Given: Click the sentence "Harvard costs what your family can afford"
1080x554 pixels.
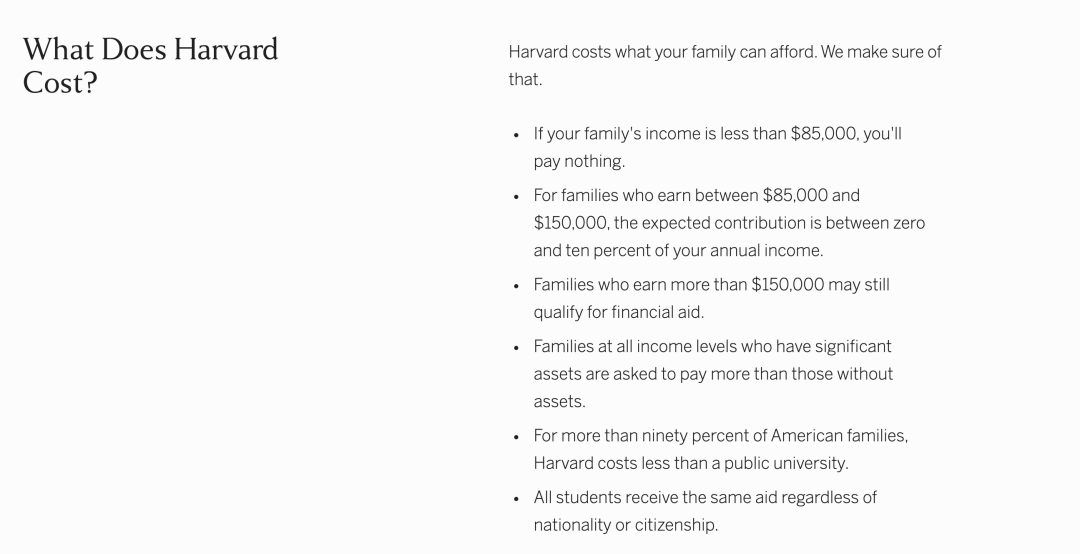Looking at the screenshot, I should pyautogui.click(x=661, y=52).
